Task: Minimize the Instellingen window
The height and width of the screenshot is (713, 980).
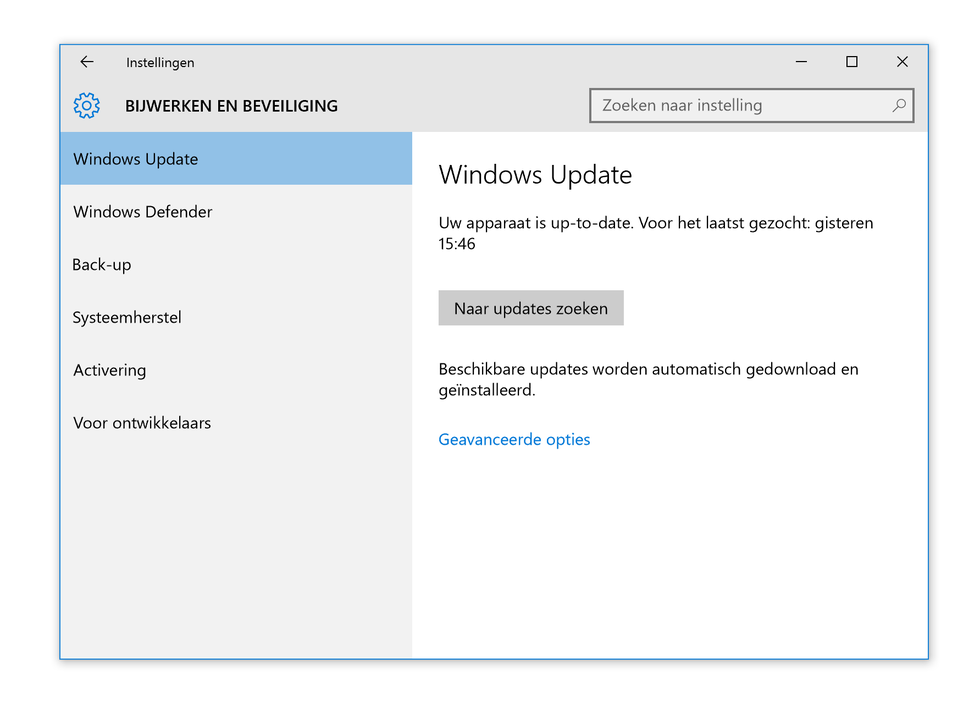Action: tap(801, 62)
